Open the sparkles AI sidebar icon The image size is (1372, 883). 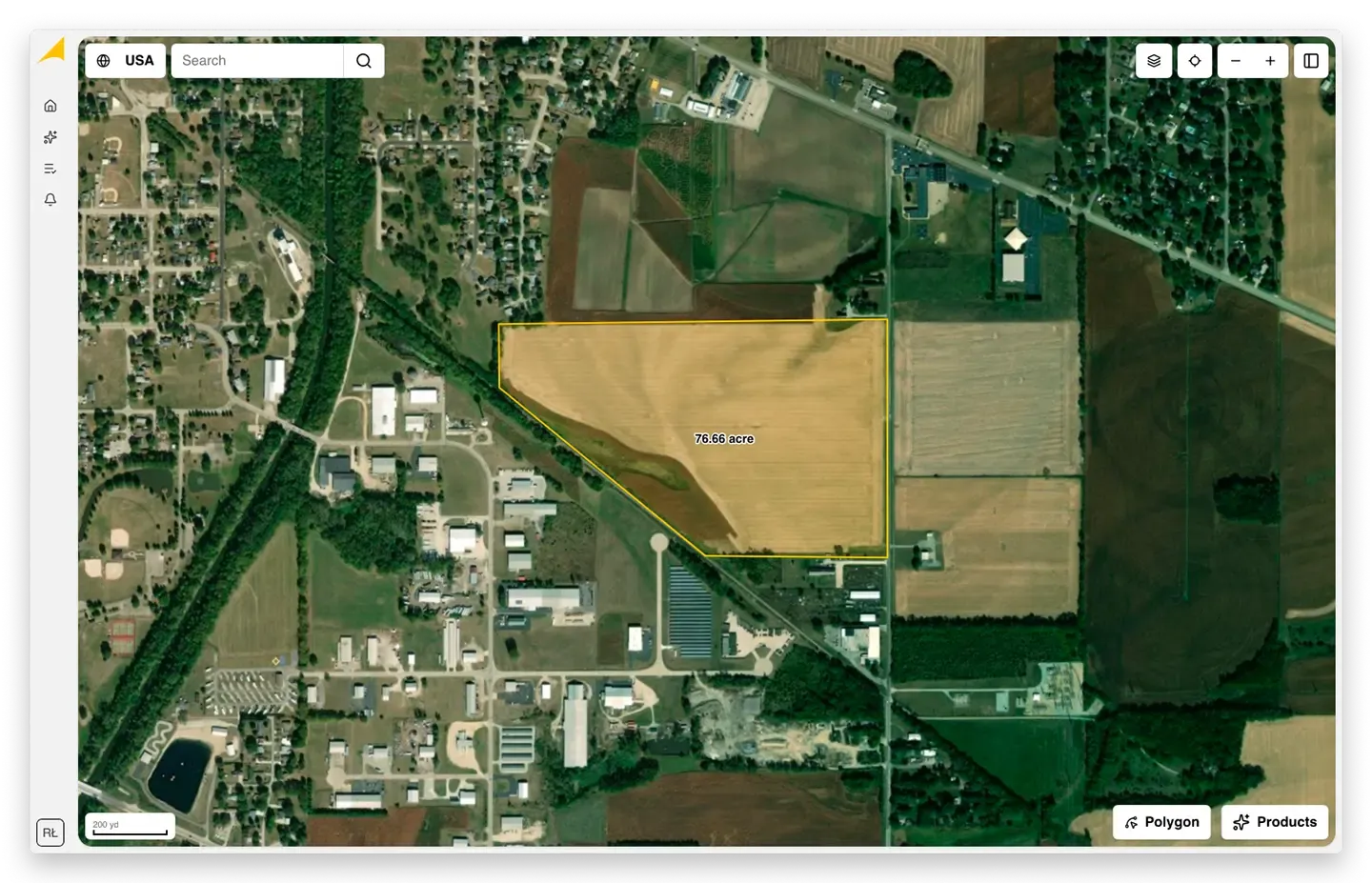tap(50, 137)
